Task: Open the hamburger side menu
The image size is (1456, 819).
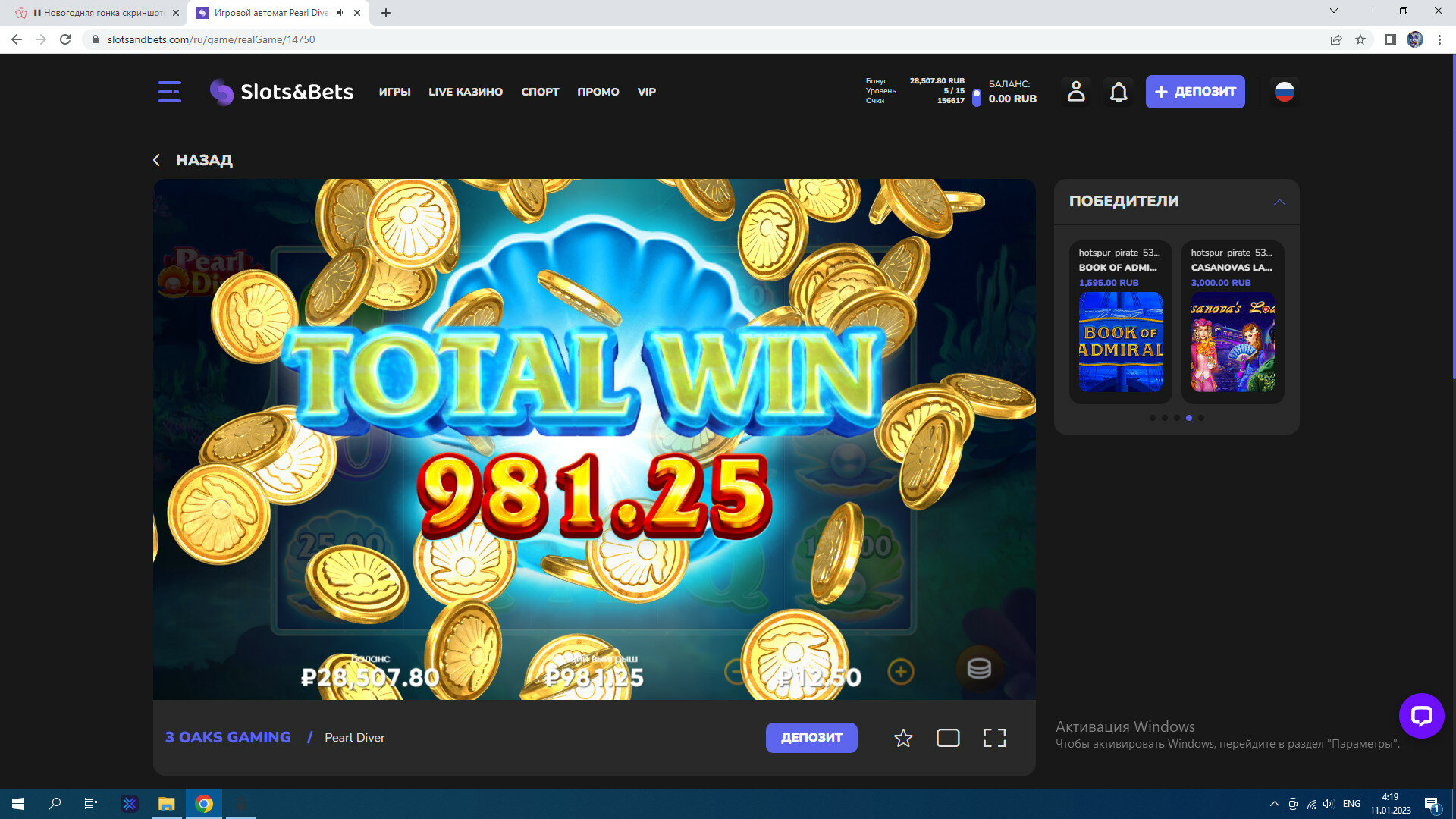Action: coord(169,92)
